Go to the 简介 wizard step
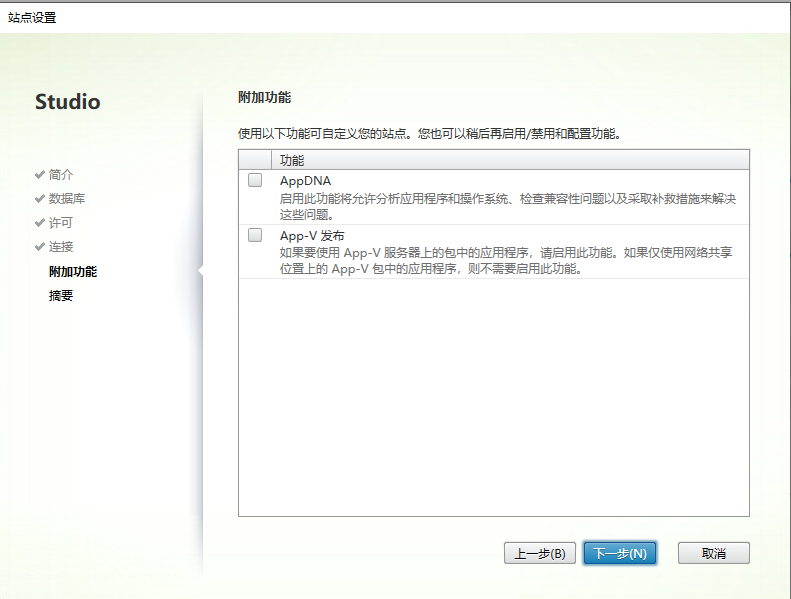The height and width of the screenshot is (599, 791). point(61,174)
